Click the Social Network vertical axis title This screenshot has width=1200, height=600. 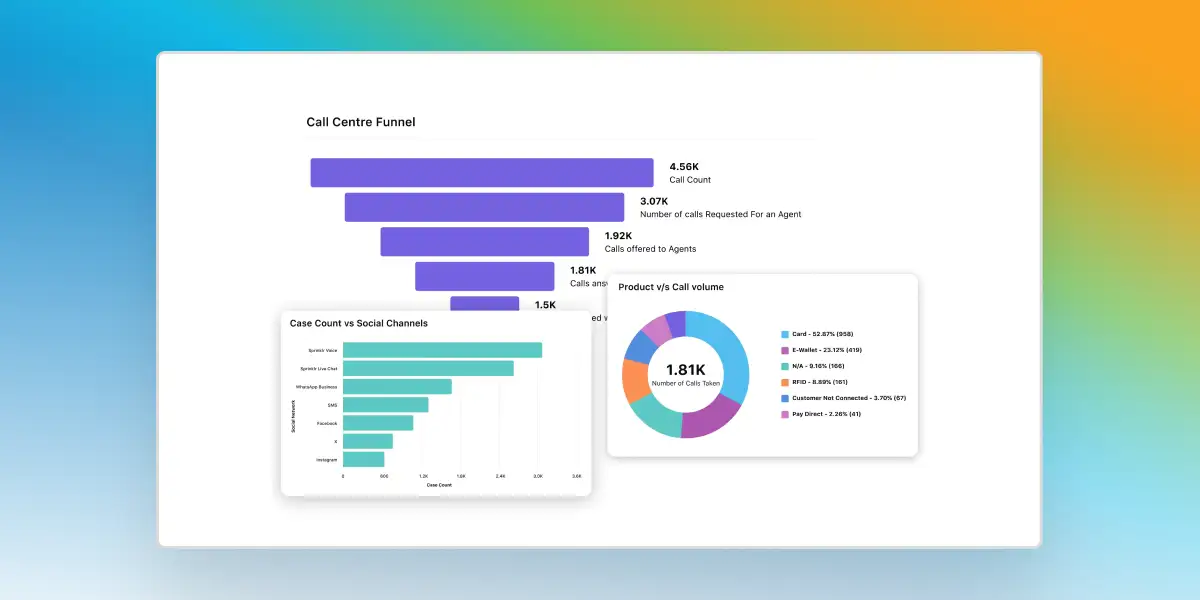294,416
